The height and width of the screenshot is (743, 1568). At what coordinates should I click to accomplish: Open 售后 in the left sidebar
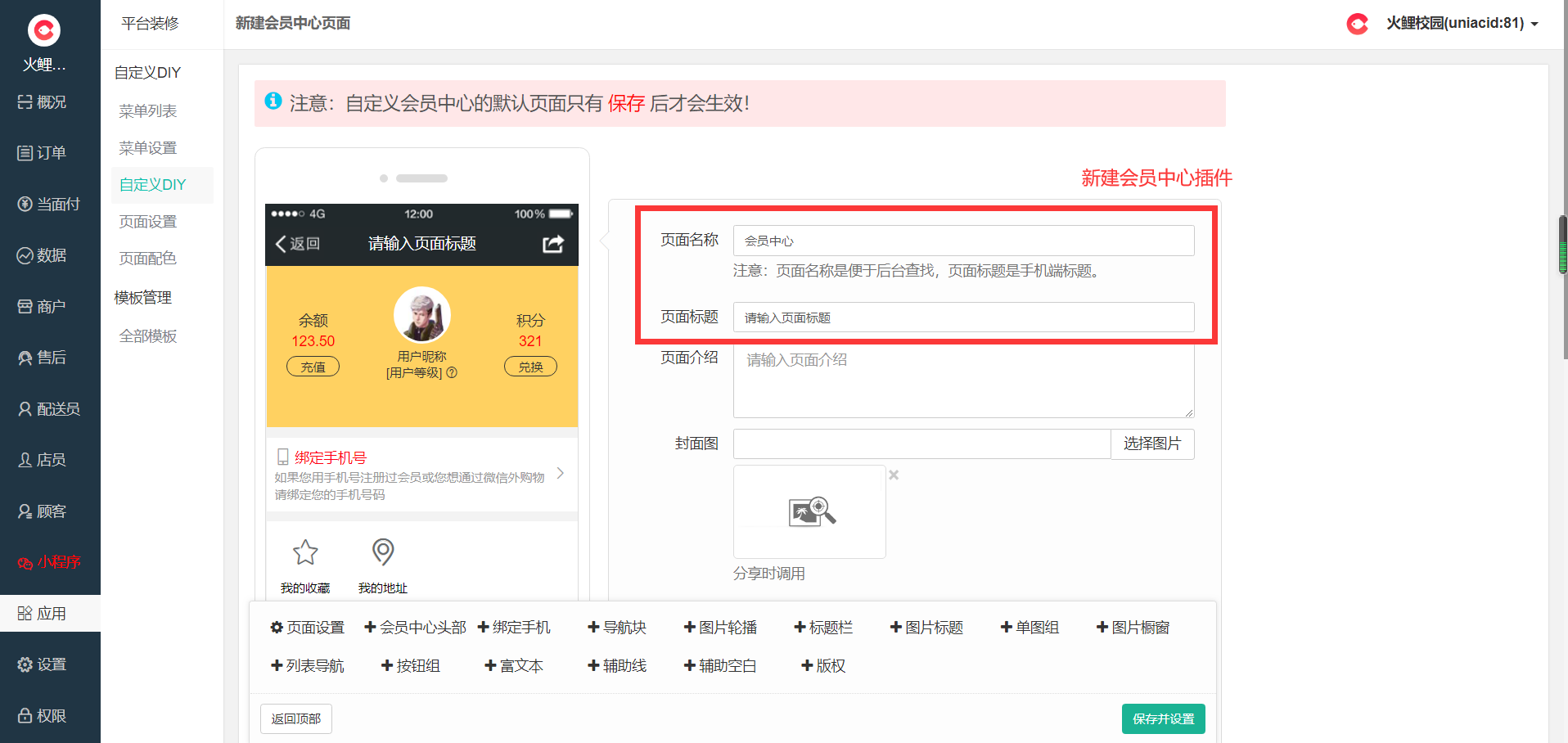(x=42, y=358)
